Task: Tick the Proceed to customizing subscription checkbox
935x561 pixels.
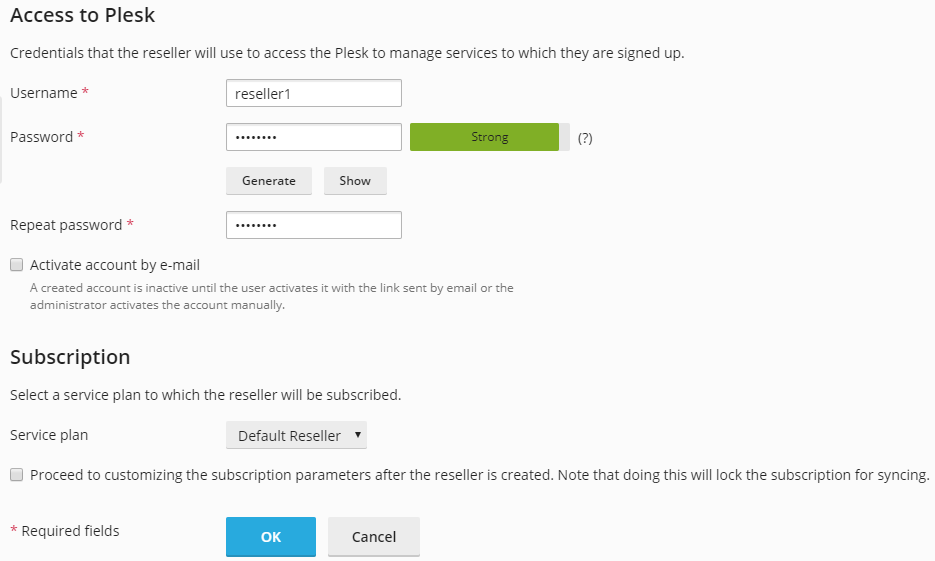Action: 16,475
